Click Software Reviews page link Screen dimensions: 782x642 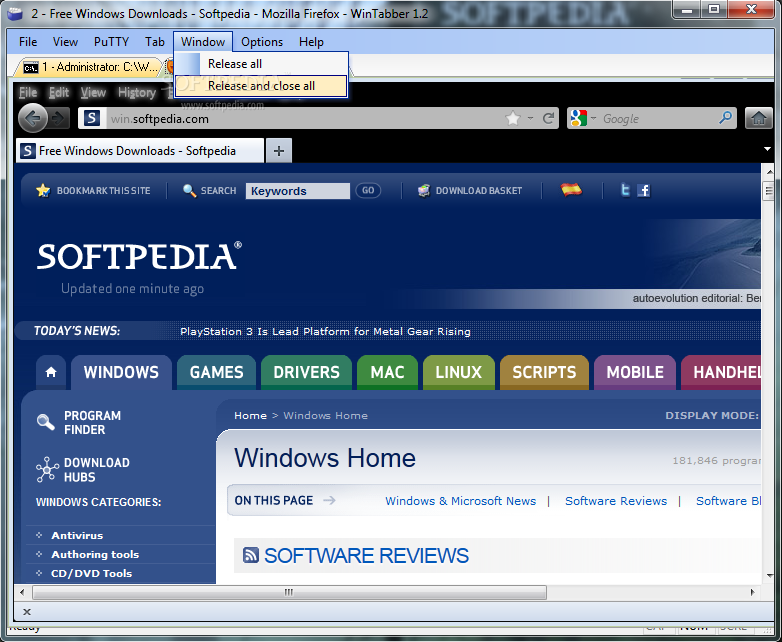[616, 501]
